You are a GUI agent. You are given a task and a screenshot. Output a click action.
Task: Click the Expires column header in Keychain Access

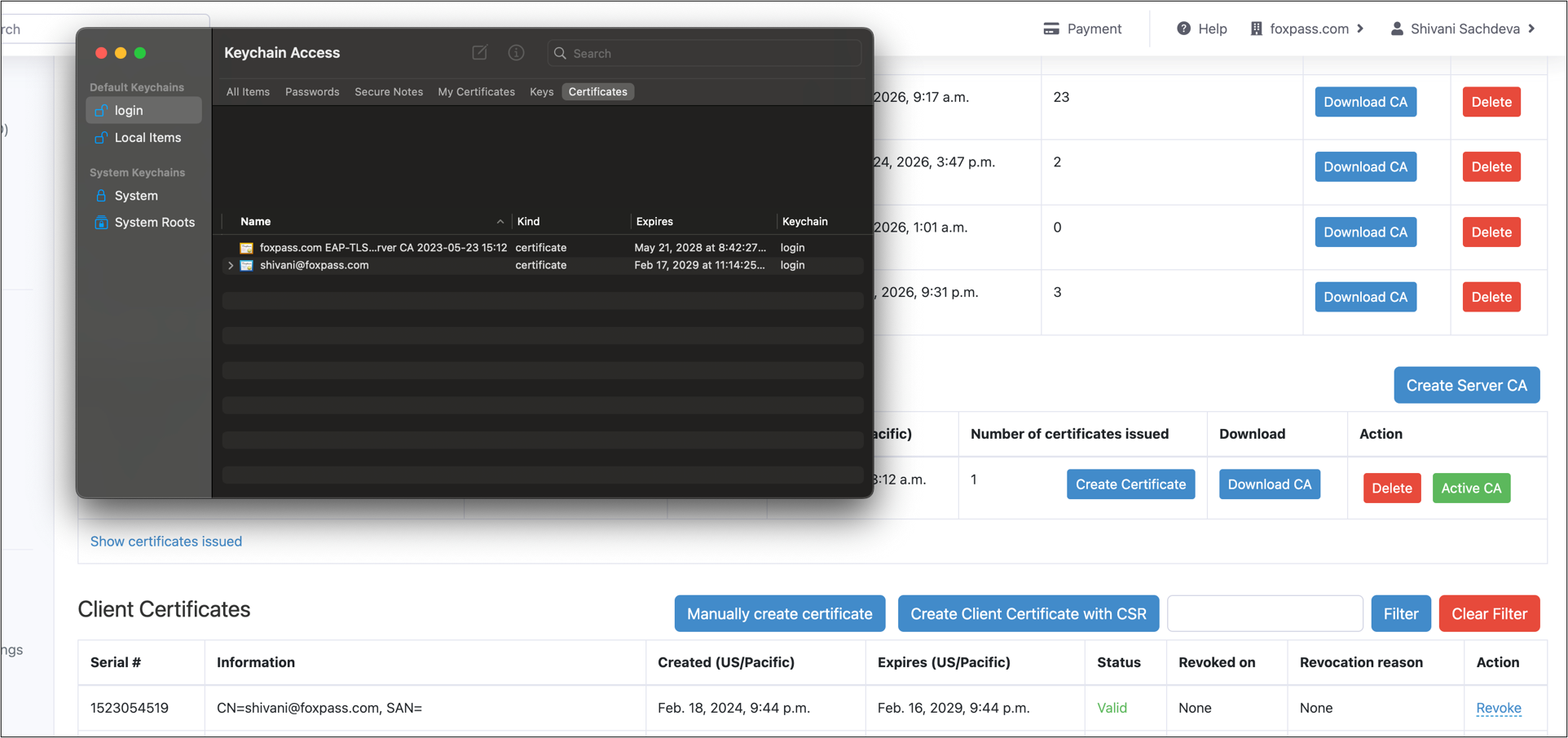654,222
